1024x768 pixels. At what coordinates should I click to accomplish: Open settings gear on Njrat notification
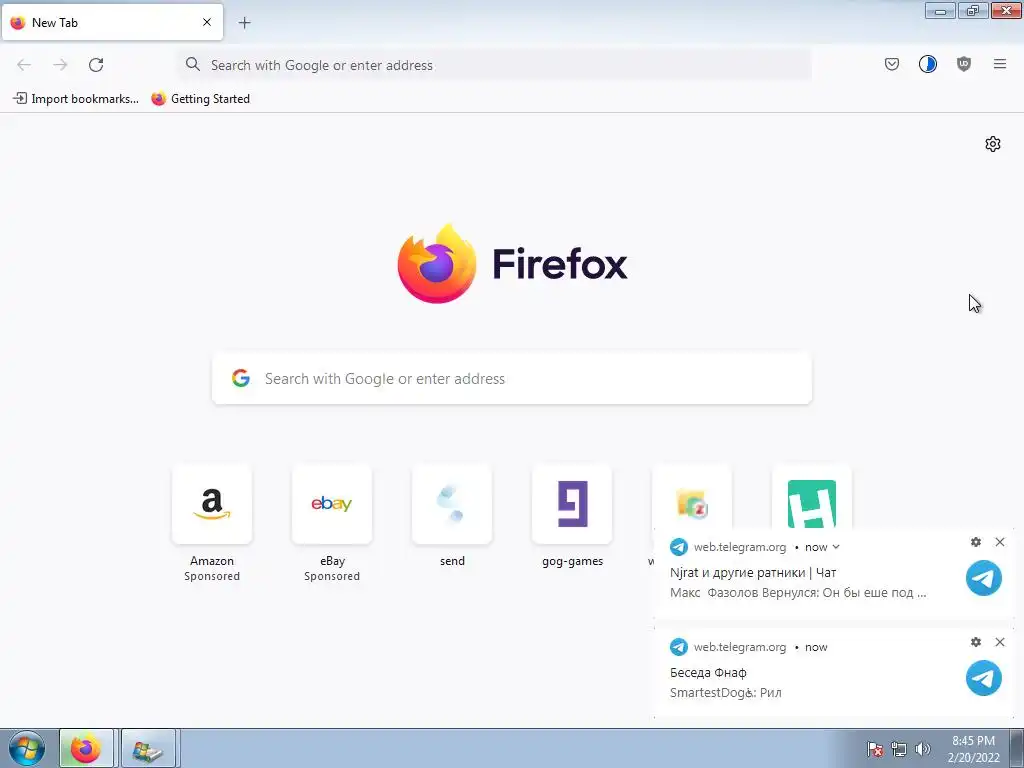point(976,542)
